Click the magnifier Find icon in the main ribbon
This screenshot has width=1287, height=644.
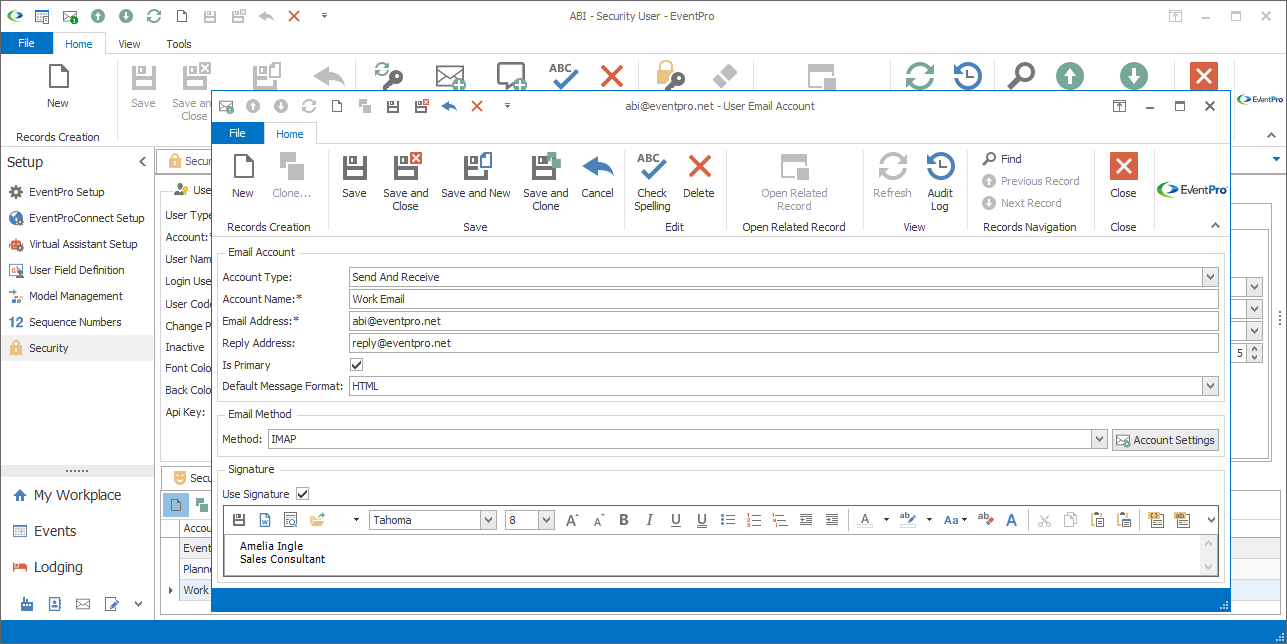coord(1020,77)
